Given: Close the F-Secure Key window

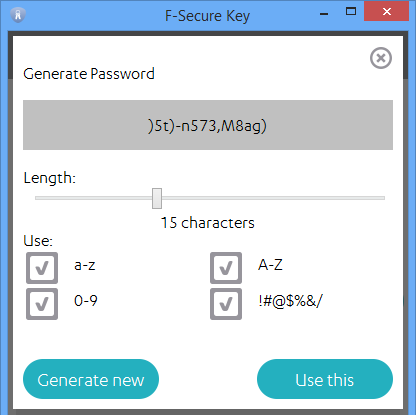Looking at the screenshot, I should coord(386,12).
